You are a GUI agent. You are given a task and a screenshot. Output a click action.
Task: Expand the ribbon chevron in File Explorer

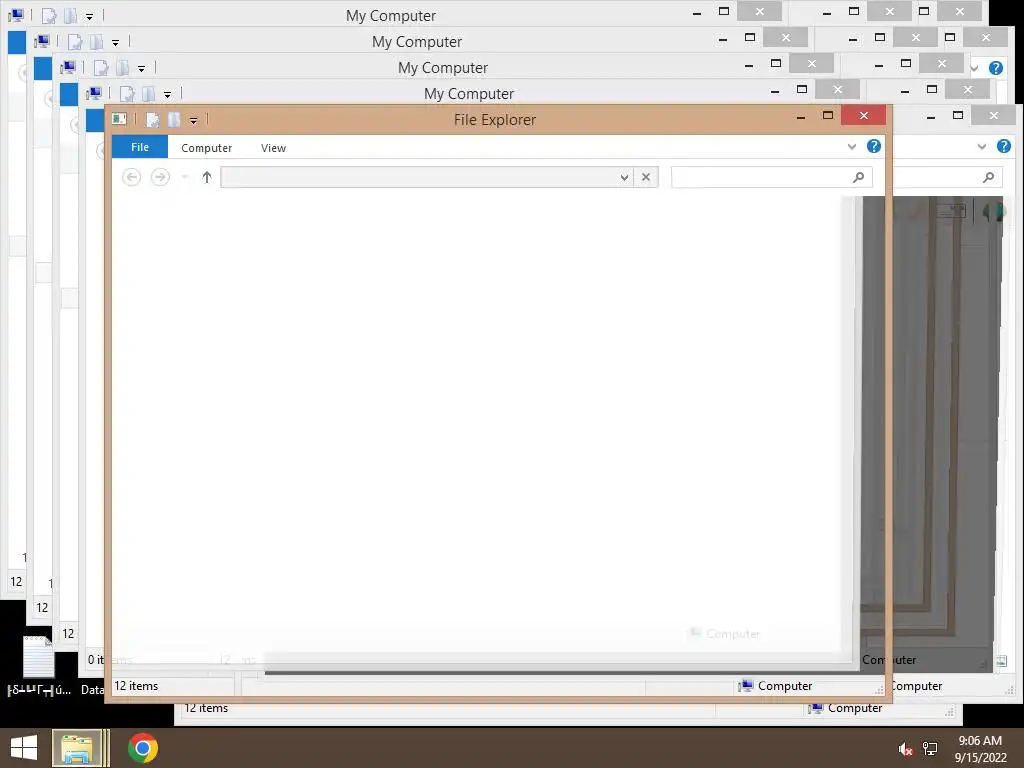click(852, 146)
